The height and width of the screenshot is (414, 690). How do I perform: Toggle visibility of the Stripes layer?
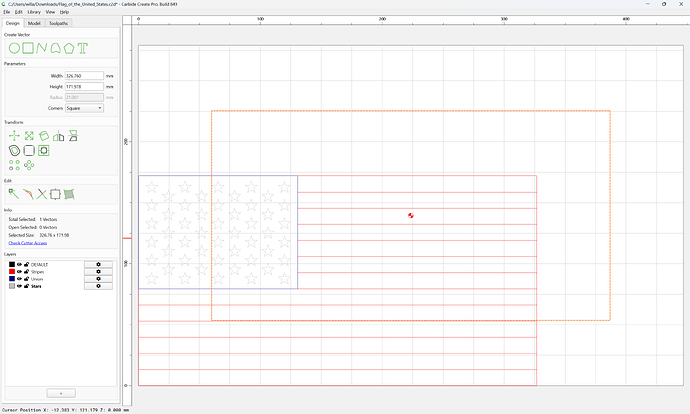click(x=19, y=272)
